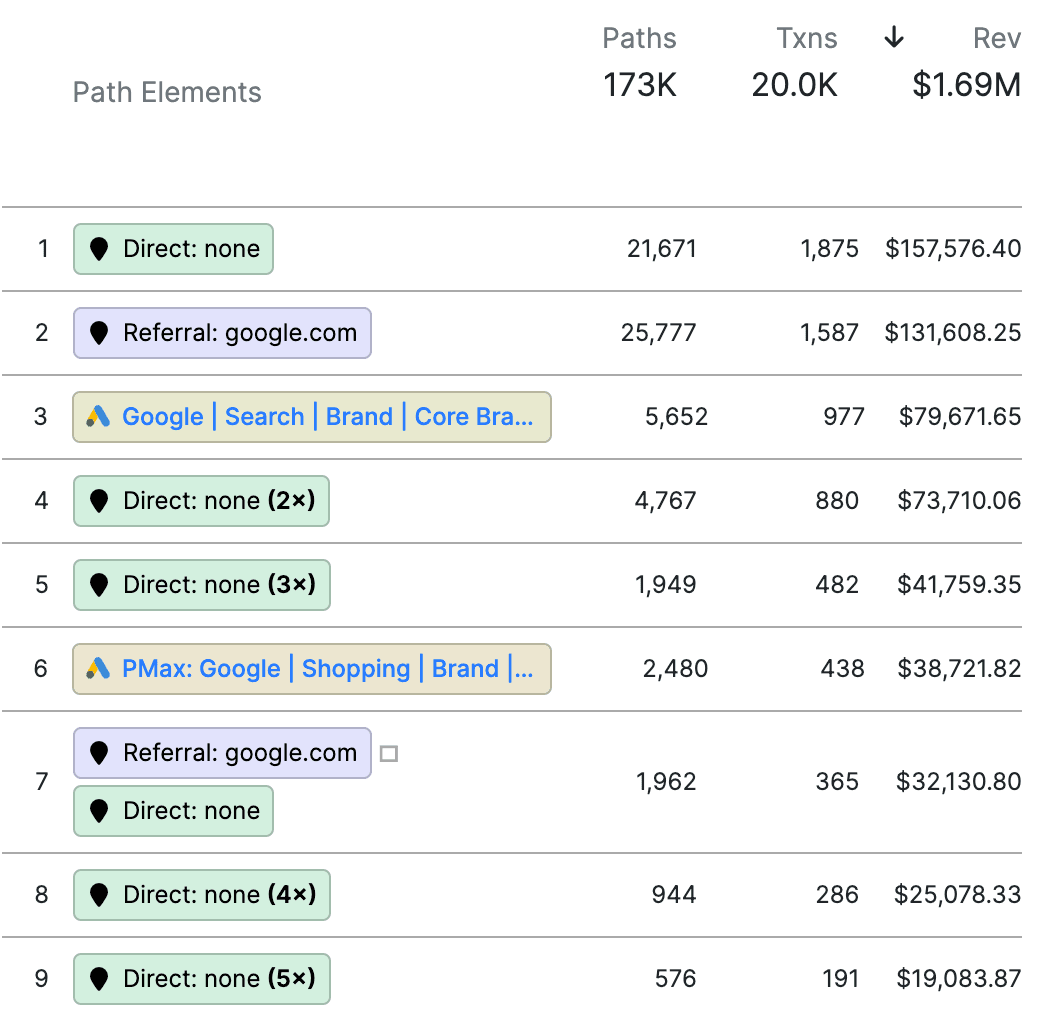Click the Google Ads icon in row 3
Screen dimensions: 1046x1014
point(98,416)
